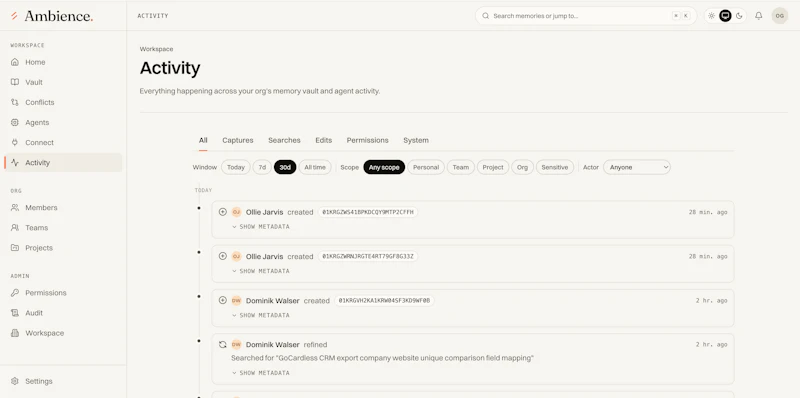Viewport: 800px width, 398px height.
Task: Filter scope by Sensitive
Action: click(x=555, y=167)
